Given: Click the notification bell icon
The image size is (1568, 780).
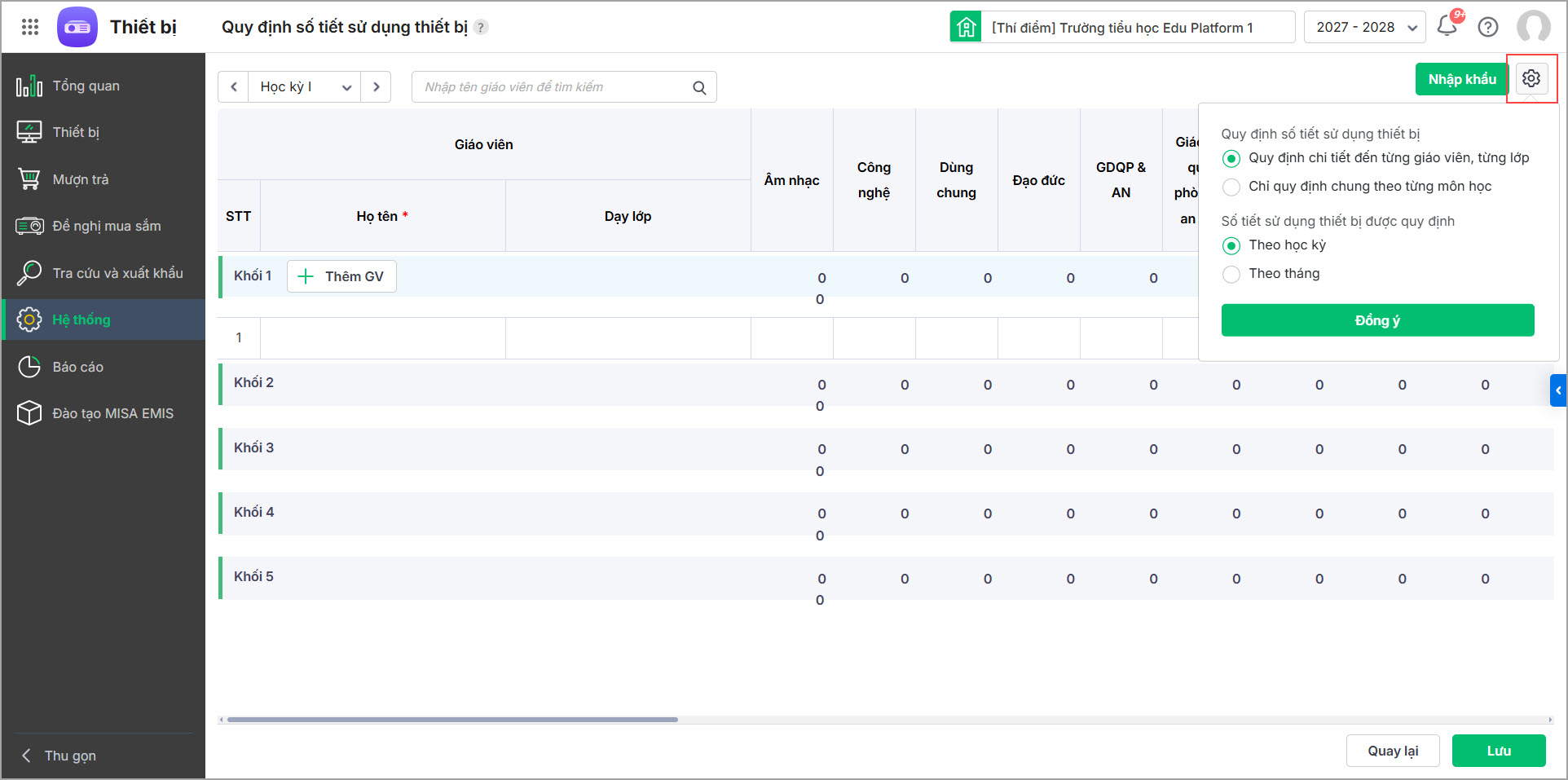Looking at the screenshot, I should 1447,26.
